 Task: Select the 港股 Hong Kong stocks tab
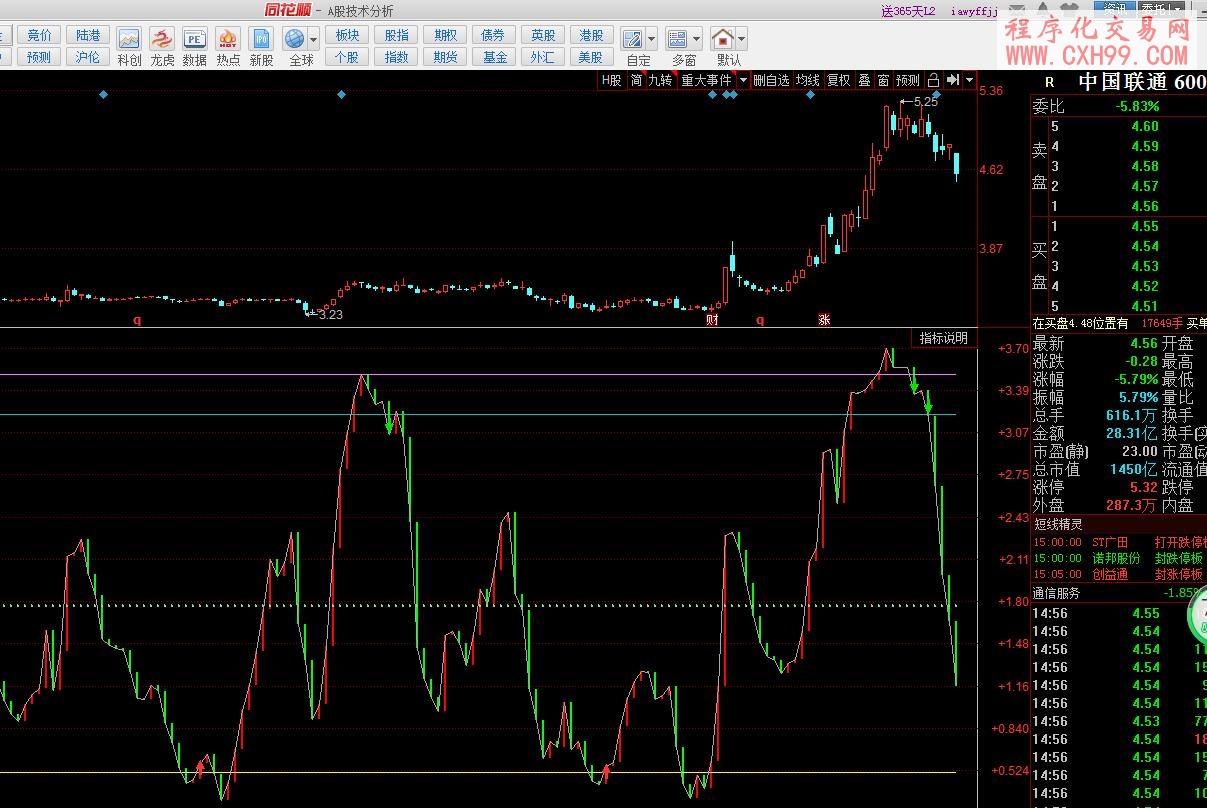pyautogui.click(x=591, y=35)
